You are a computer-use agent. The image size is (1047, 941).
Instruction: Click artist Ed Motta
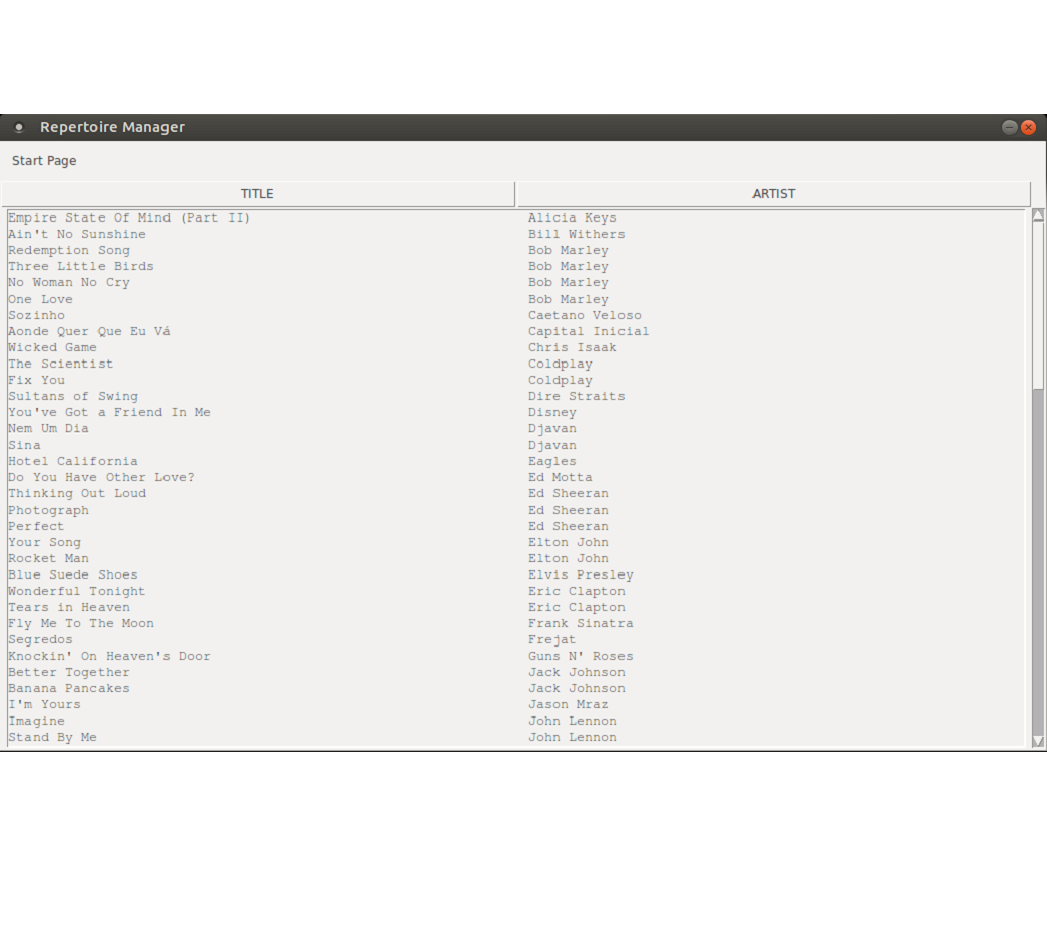[x=560, y=478]
